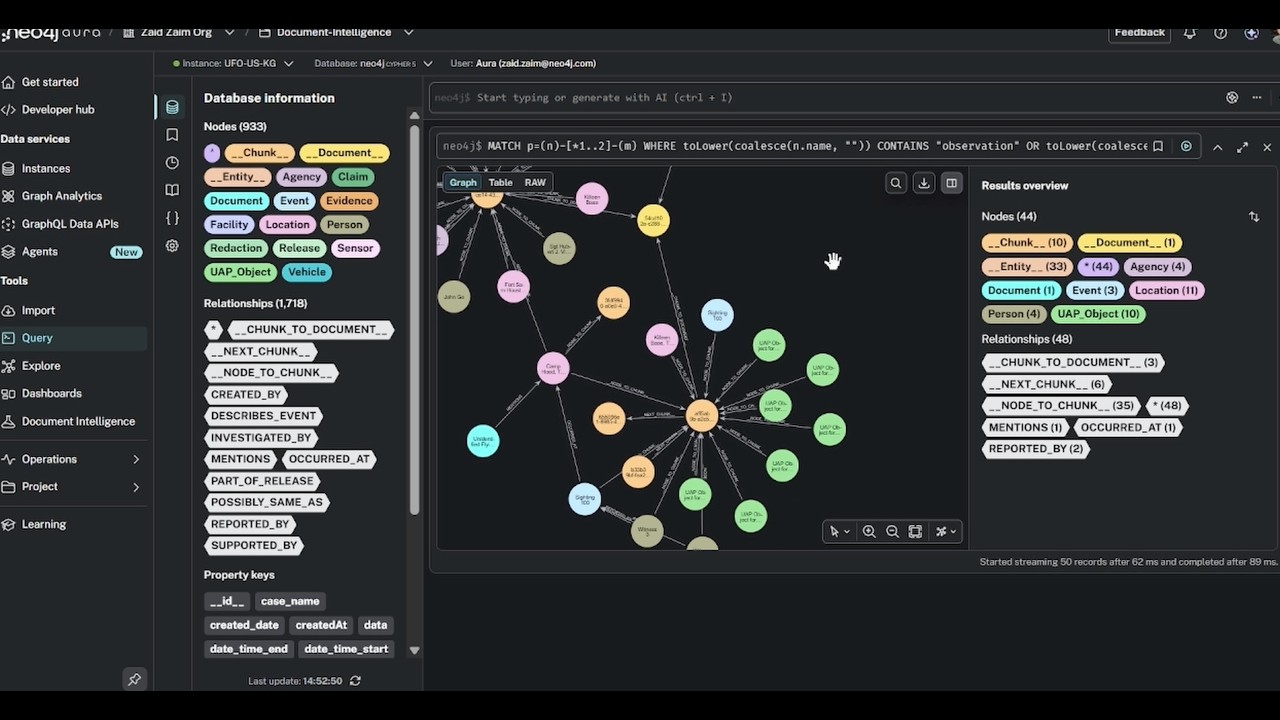Click the Feedback button

coord(1139,32)
